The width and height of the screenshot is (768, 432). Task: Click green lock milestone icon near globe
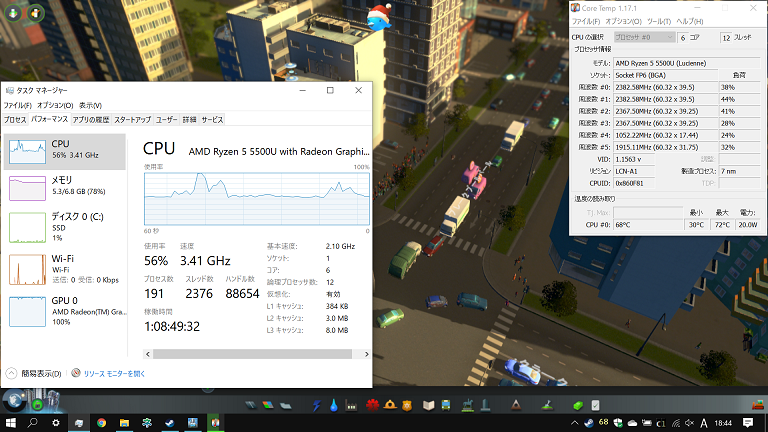click(x=37, y=405)
